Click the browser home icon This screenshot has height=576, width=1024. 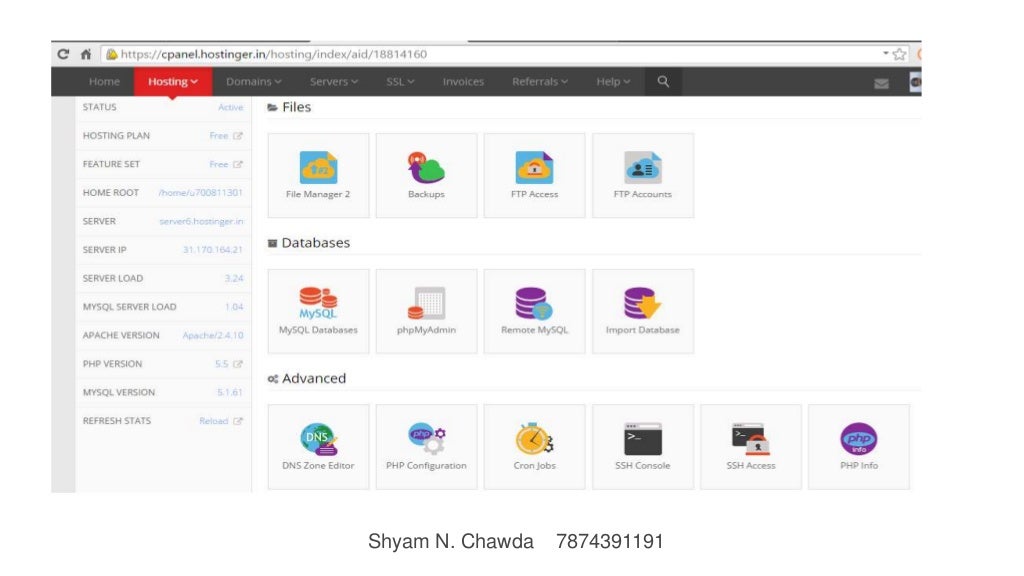point(86,54)
